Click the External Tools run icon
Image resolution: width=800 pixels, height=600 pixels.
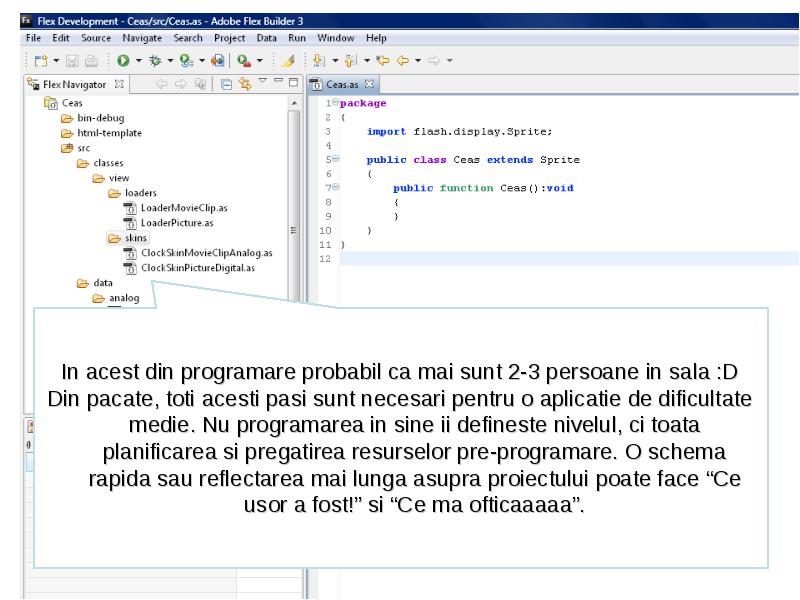pos(244,61)
